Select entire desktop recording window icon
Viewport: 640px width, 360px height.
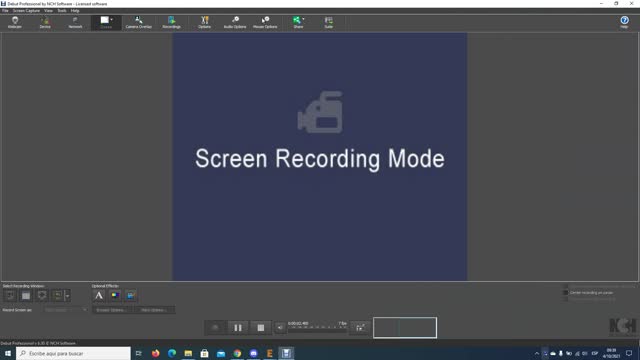click(26, 296)
